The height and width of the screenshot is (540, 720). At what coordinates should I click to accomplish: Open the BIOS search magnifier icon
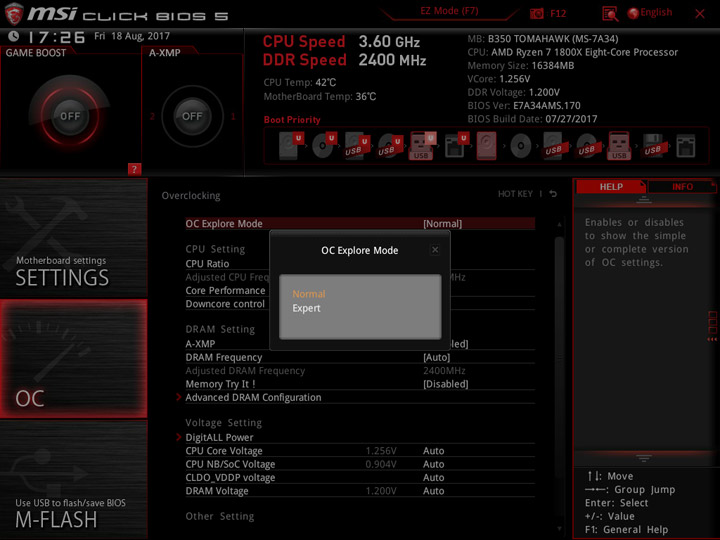point(610,13)
